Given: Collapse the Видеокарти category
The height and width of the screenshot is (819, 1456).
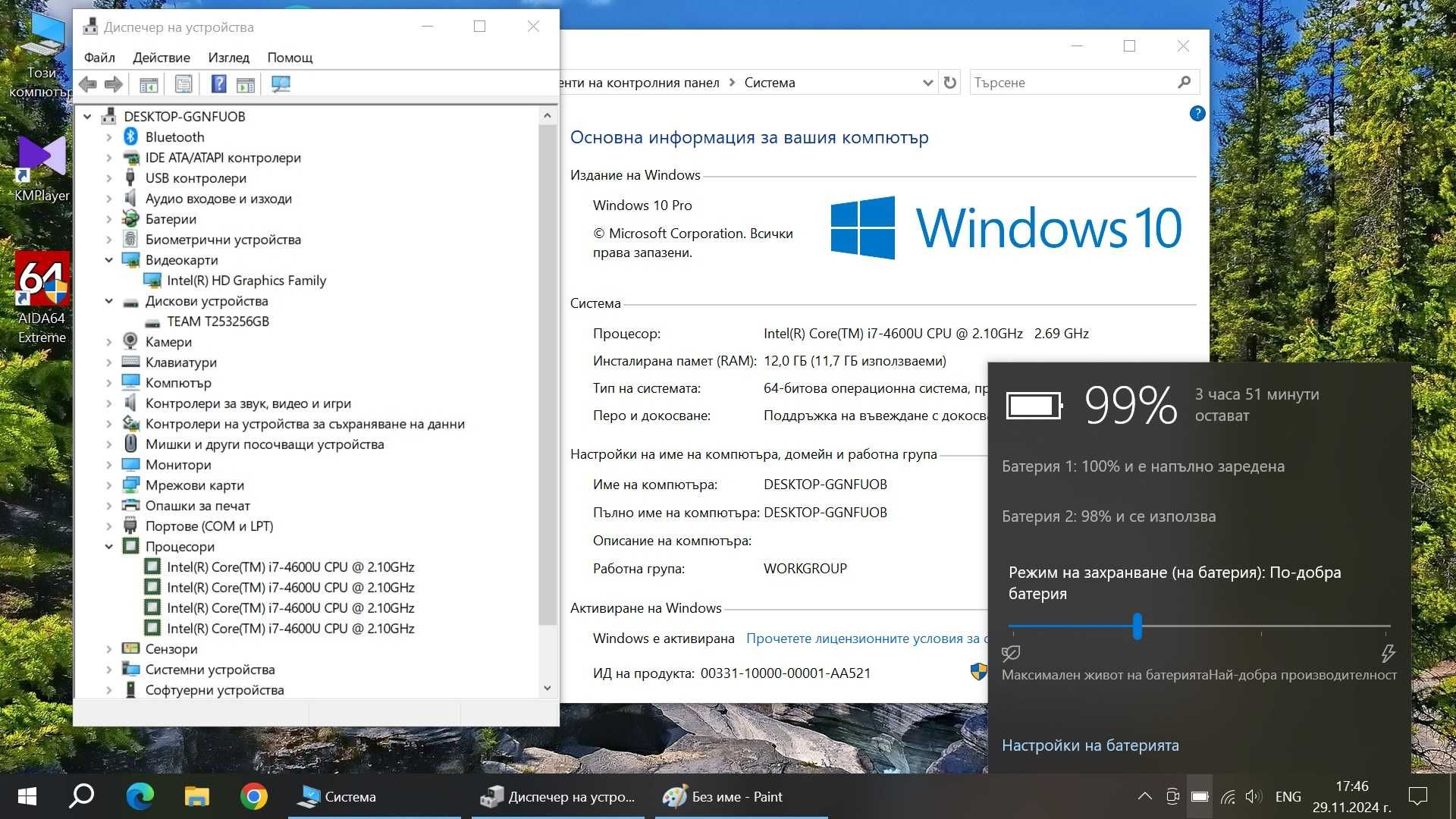Looking at the screenshot, I should (108, 260).
